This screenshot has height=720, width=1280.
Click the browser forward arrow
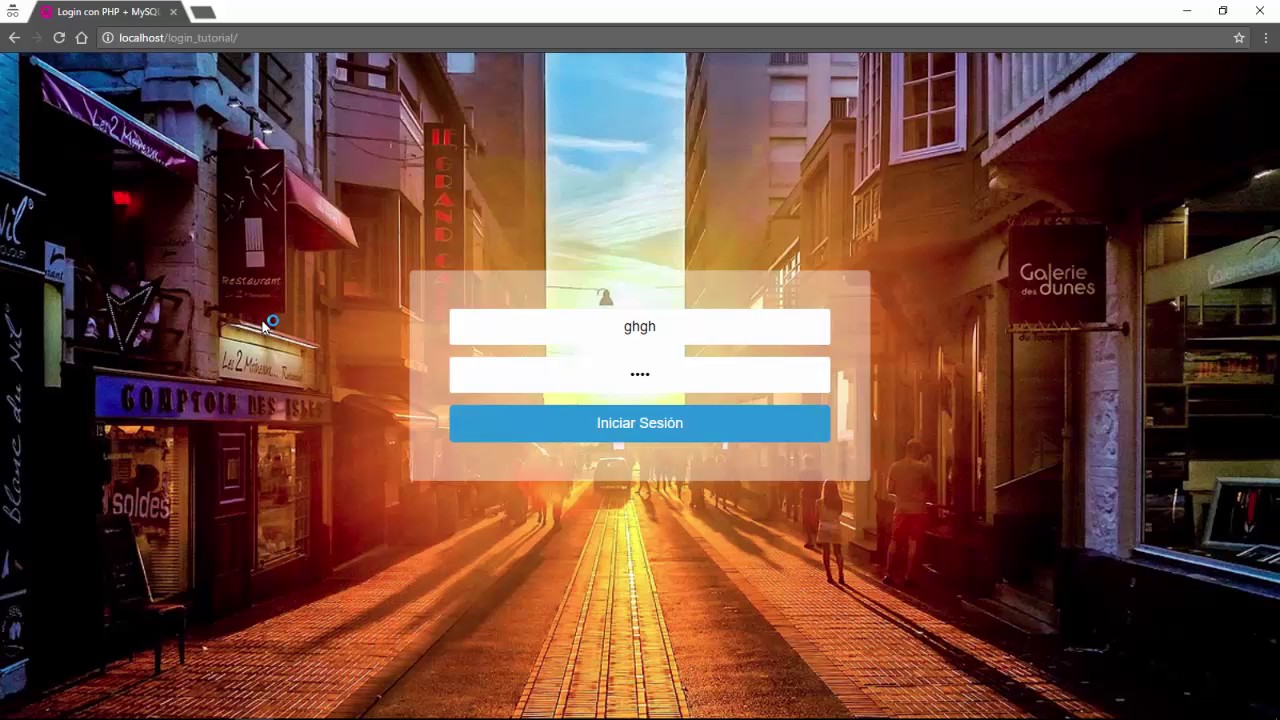(x=37, y=38)
